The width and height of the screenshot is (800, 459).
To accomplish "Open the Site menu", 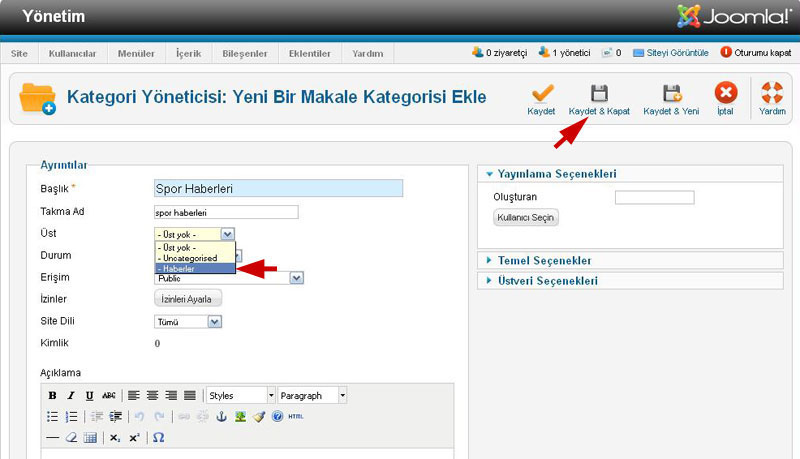I will [x=19, y=54].
